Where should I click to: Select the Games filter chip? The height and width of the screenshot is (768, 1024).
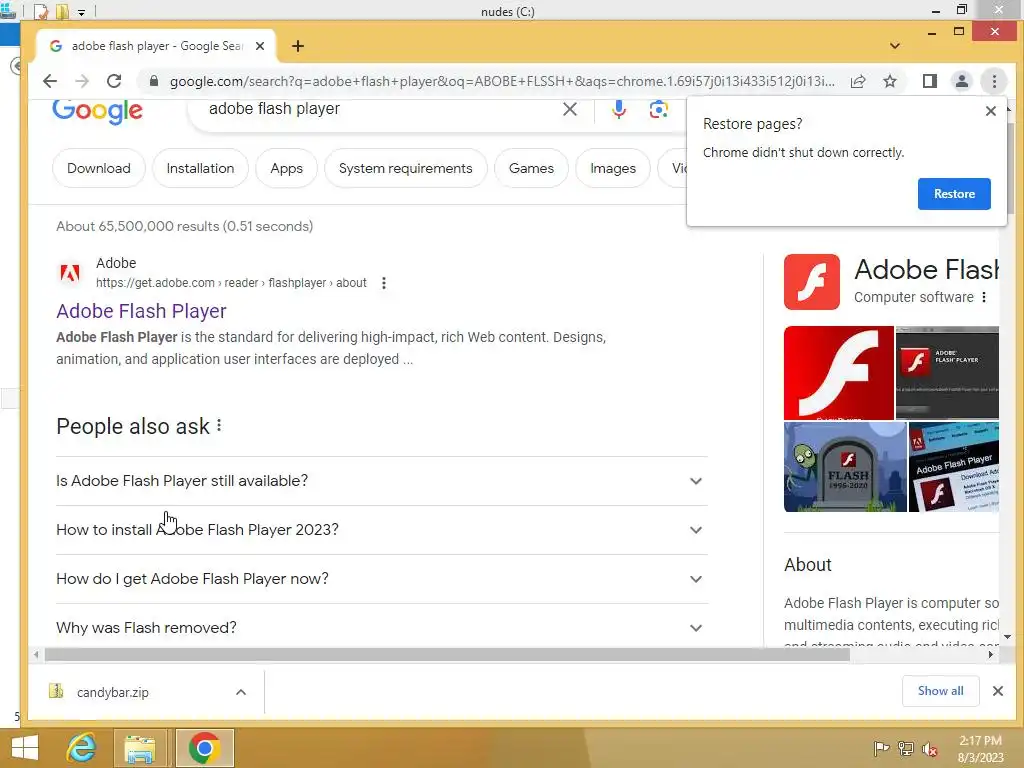click(532, 168)
